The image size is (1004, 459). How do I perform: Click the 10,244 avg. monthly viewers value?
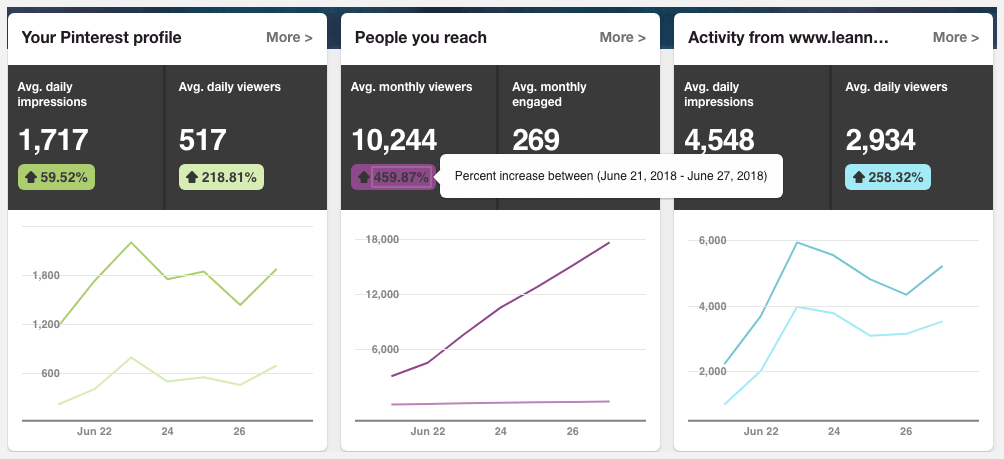[394, 140]
